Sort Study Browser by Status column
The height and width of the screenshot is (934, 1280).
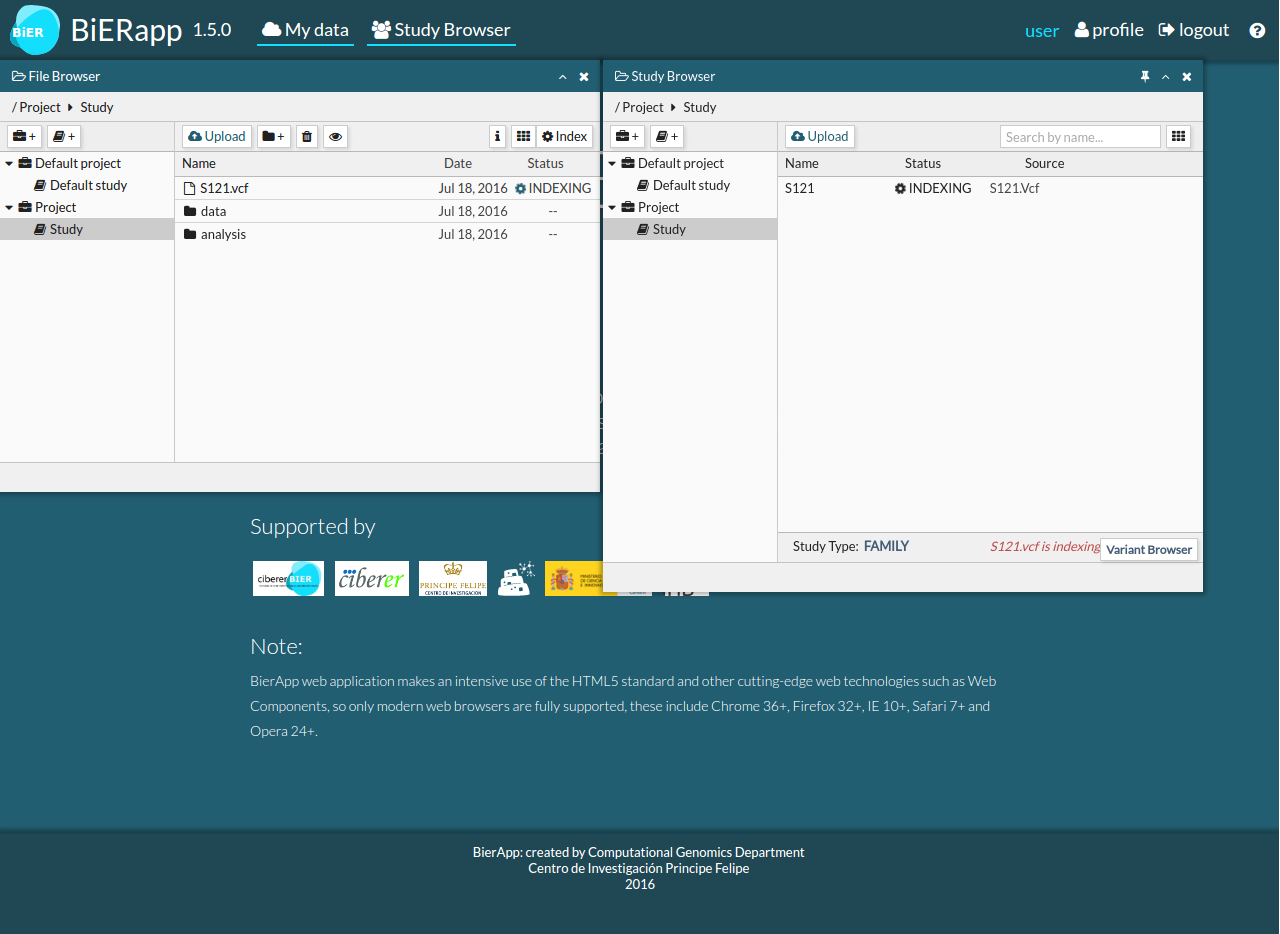coord(923,163)
